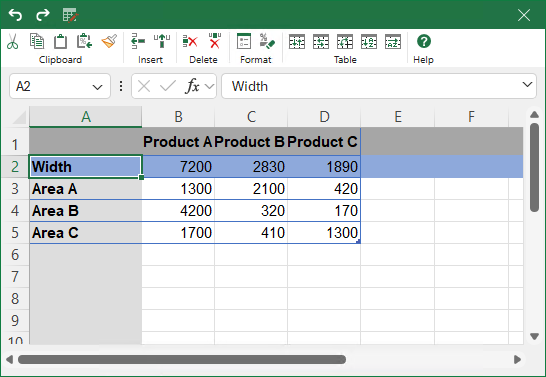Expand the Name Box dropdown
This screenshot has width=546, height=377.
pyautogui.click(x=98, y=87)
